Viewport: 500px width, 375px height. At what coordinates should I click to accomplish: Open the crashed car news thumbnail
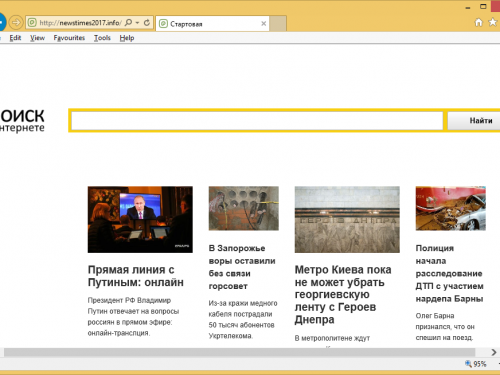point(451,208)
